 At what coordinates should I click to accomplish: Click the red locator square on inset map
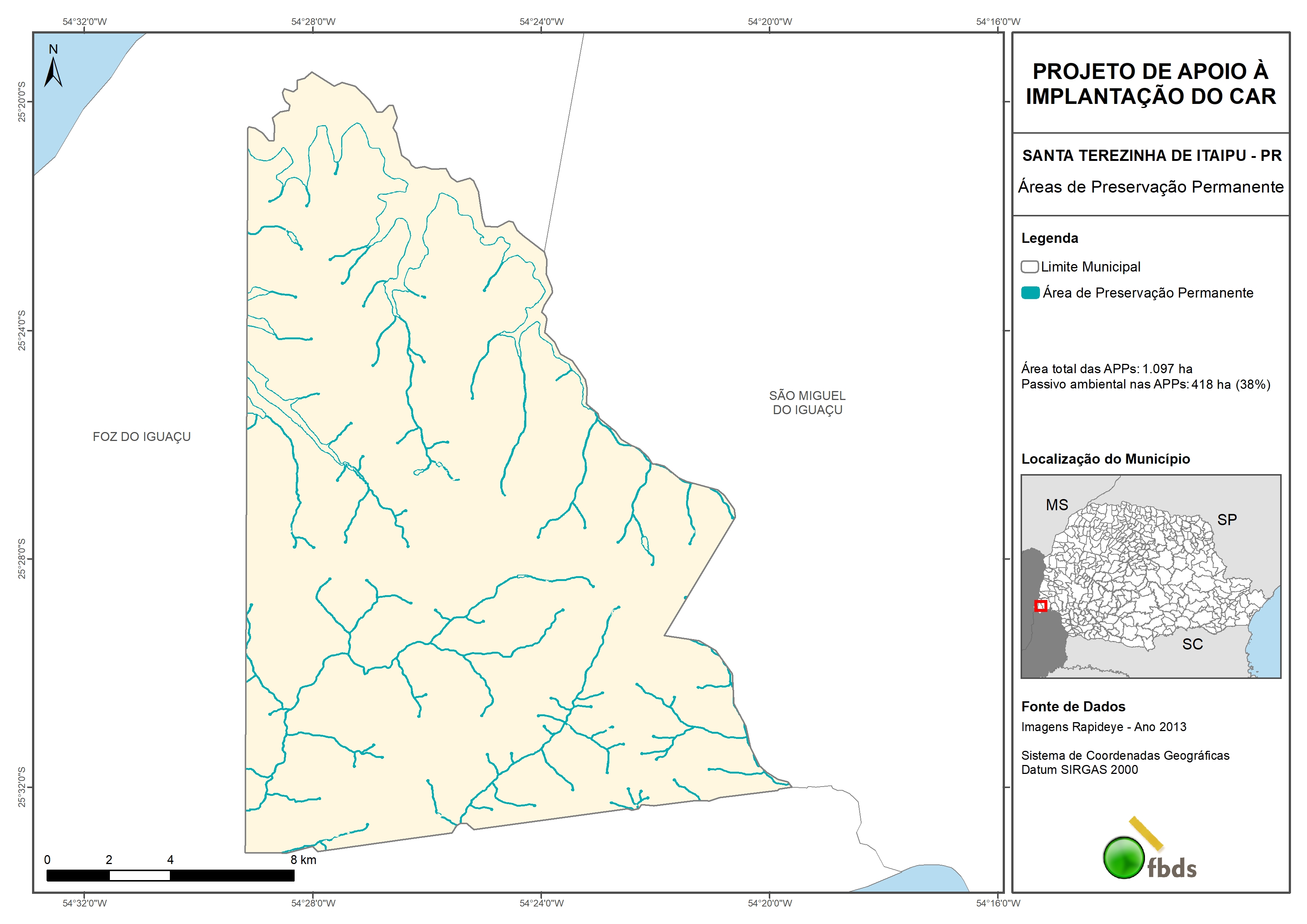(1041, 606)
